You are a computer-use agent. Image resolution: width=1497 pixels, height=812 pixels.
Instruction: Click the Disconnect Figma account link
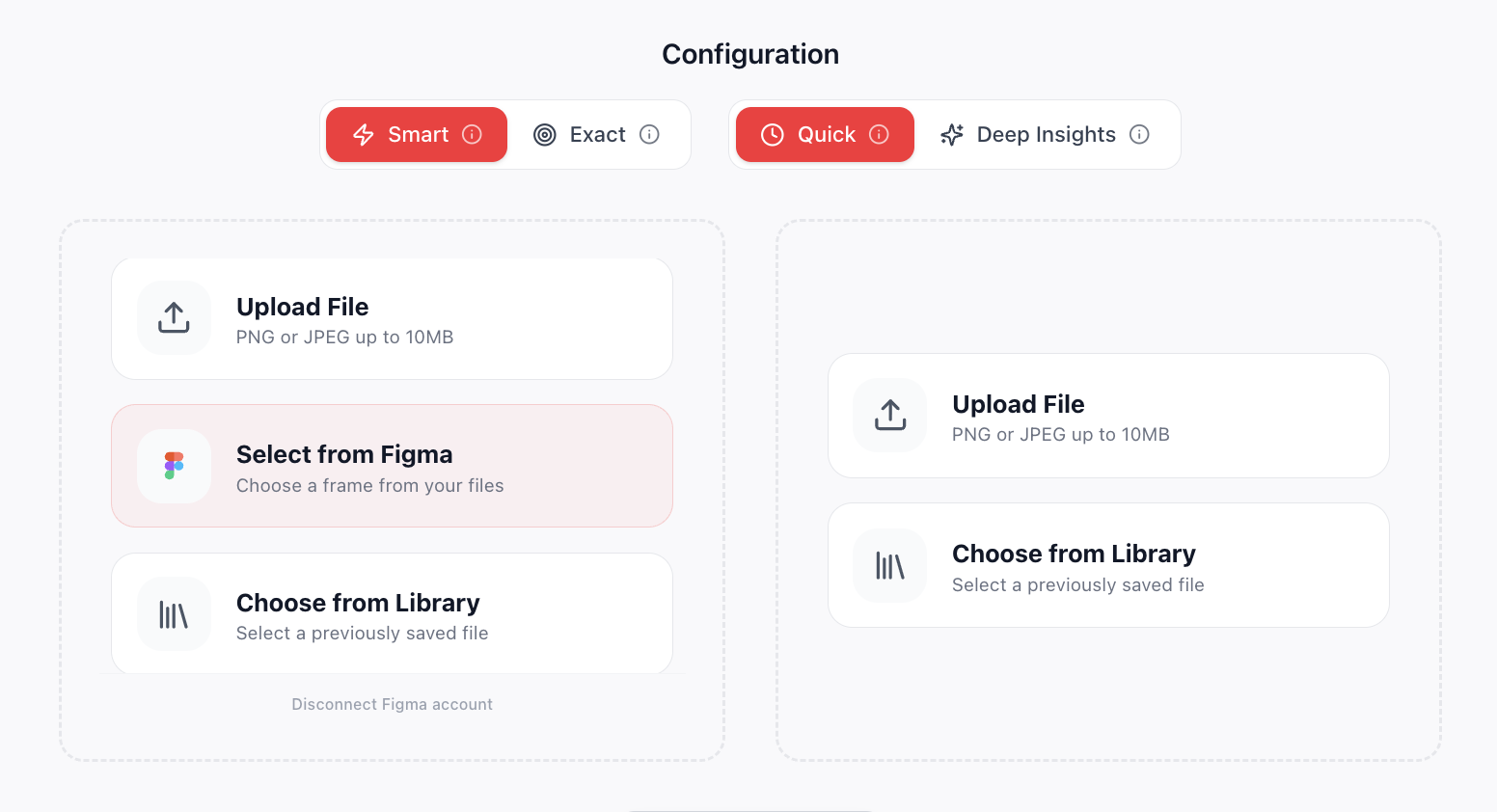pyautogui.click(x=392, y=704)
